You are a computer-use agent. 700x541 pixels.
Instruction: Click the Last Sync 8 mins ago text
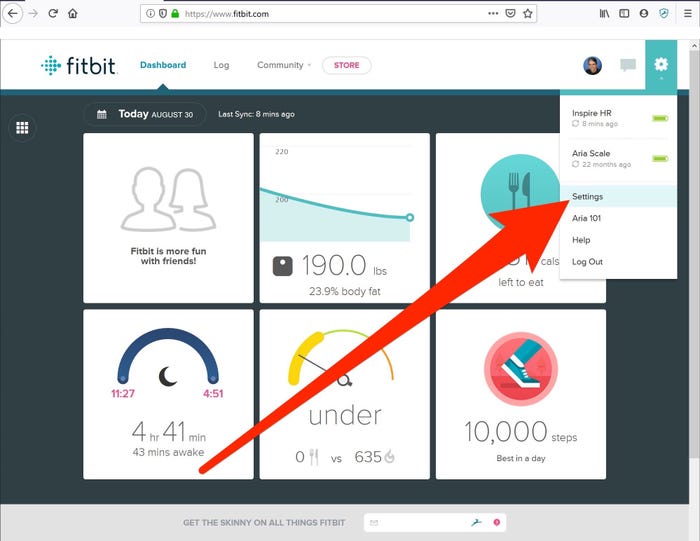point(256,114)
